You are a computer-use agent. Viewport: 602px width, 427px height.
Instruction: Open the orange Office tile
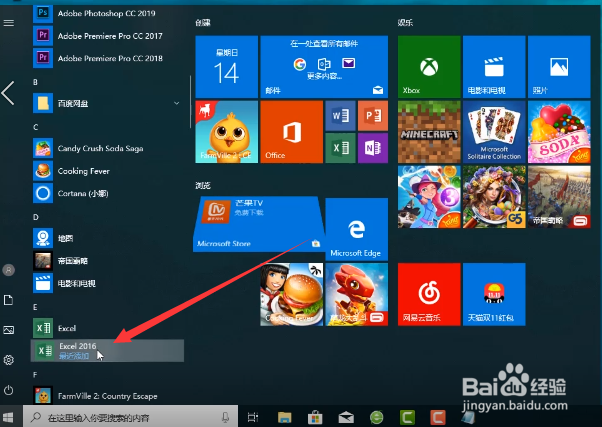coord(291,132)
